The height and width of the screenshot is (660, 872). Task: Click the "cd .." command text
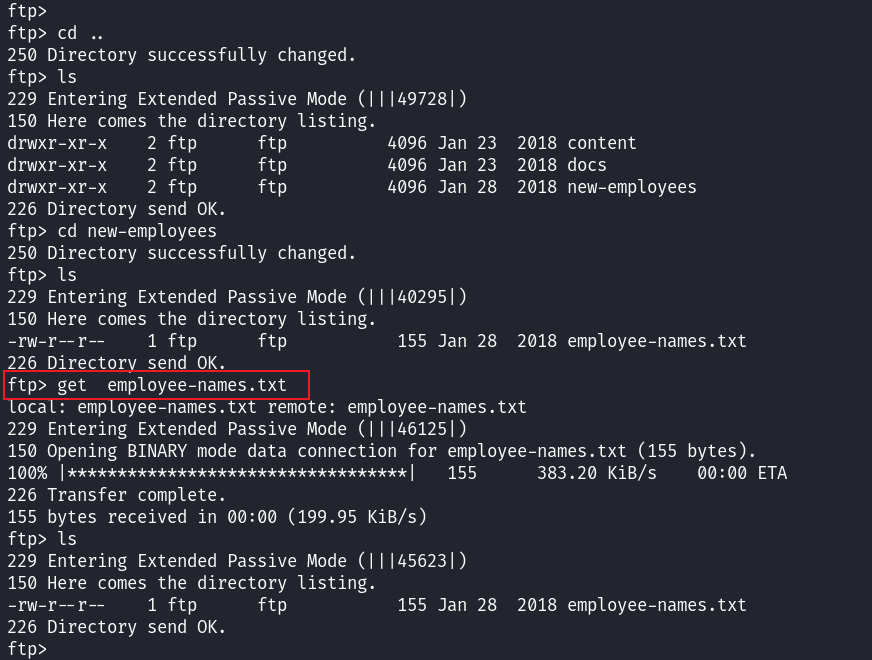pyautogui.click(x=81, y=33)
